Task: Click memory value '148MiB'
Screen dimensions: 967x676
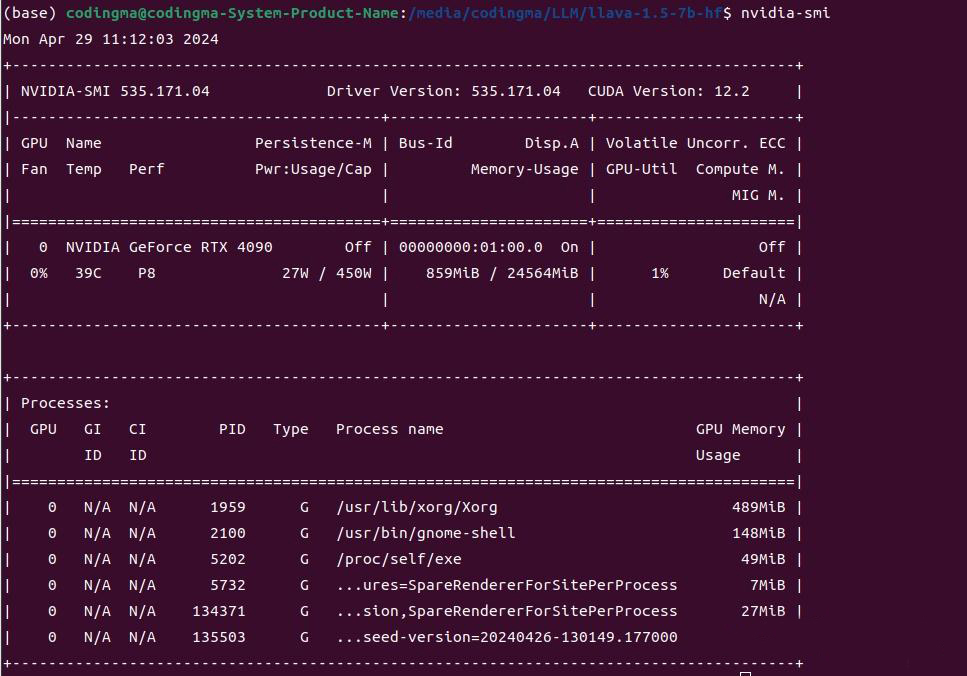Action: [759, 534]
